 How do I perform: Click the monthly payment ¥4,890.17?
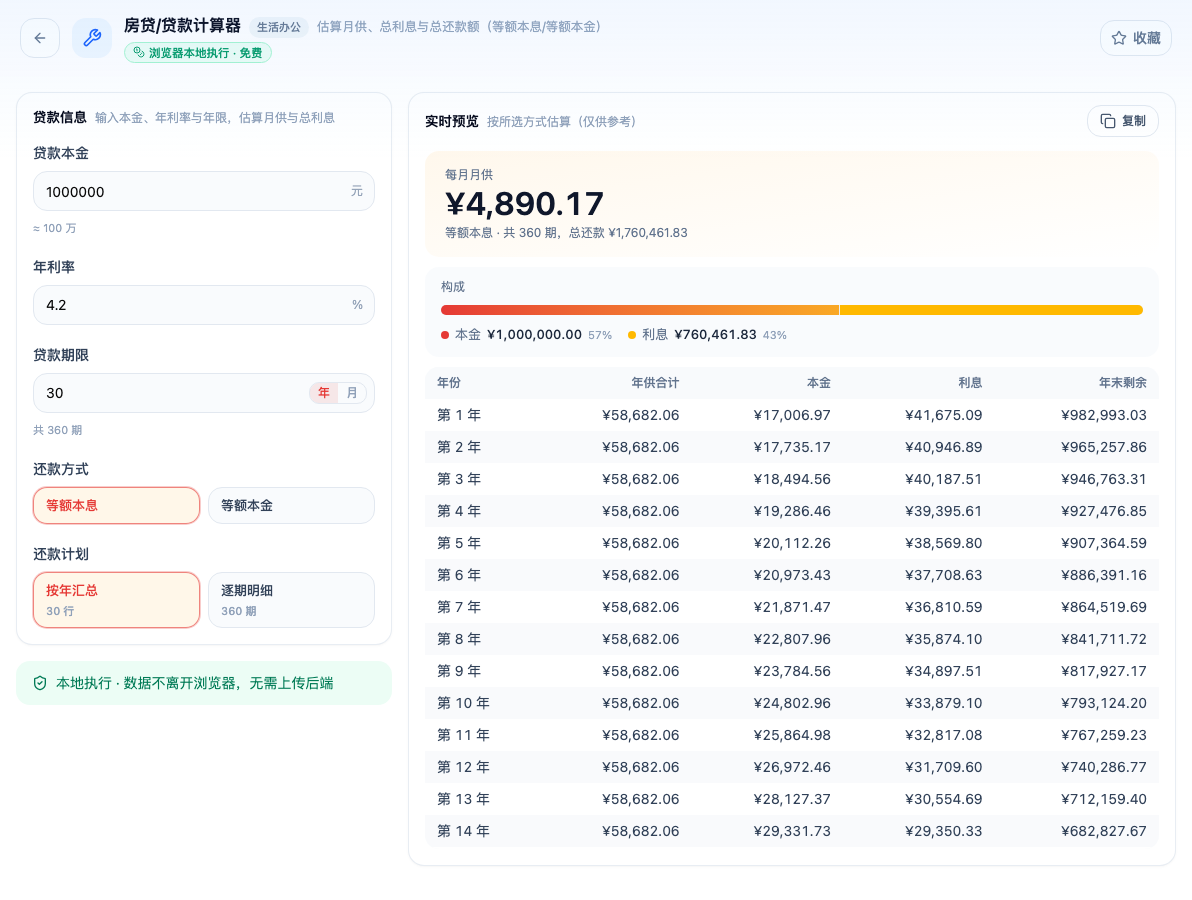coord(524,204)
